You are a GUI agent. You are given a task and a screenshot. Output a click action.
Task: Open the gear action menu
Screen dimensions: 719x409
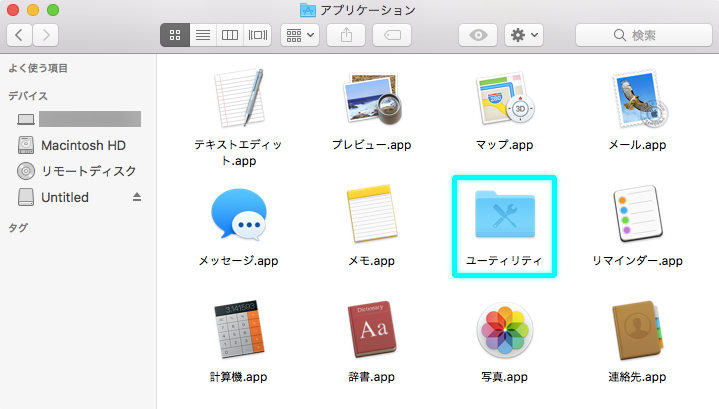[524, 35]
